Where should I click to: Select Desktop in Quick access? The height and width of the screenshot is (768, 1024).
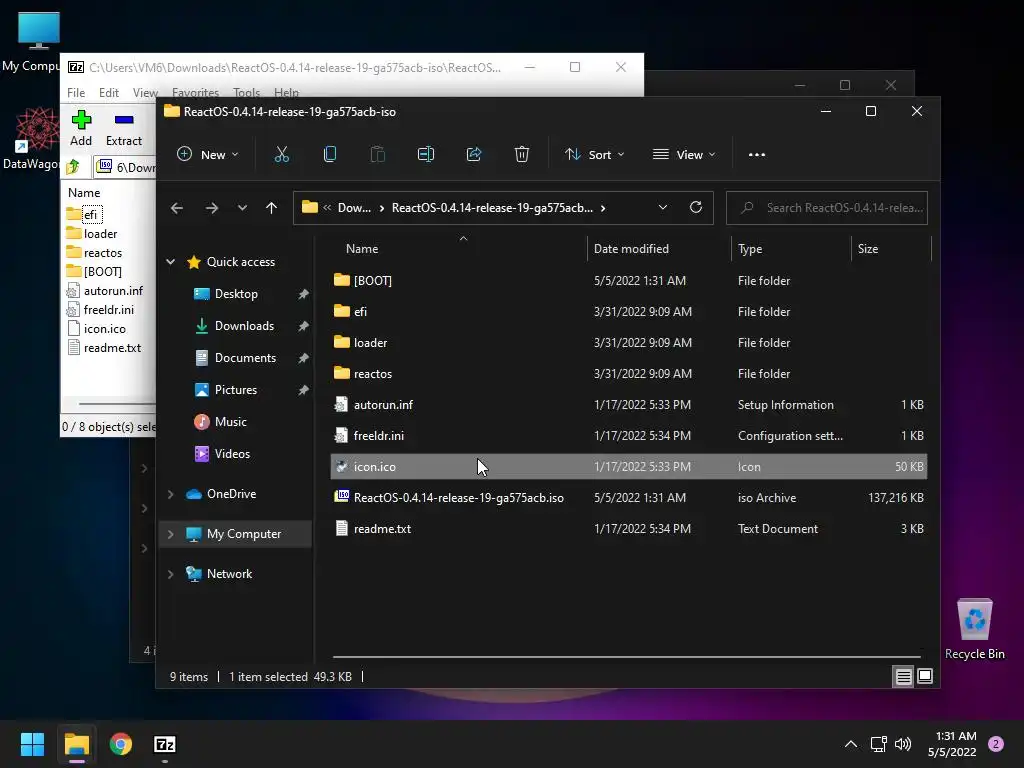(x=235, y=294)
